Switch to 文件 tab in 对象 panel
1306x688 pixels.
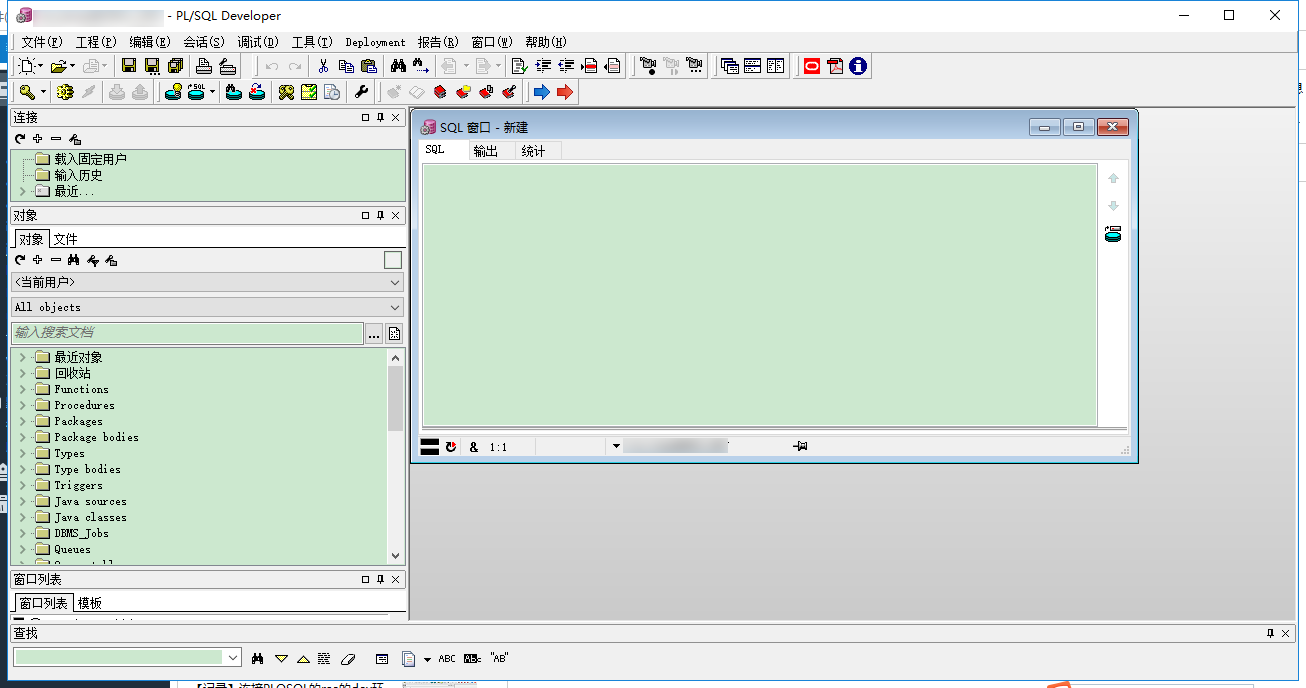coord(65,239)
